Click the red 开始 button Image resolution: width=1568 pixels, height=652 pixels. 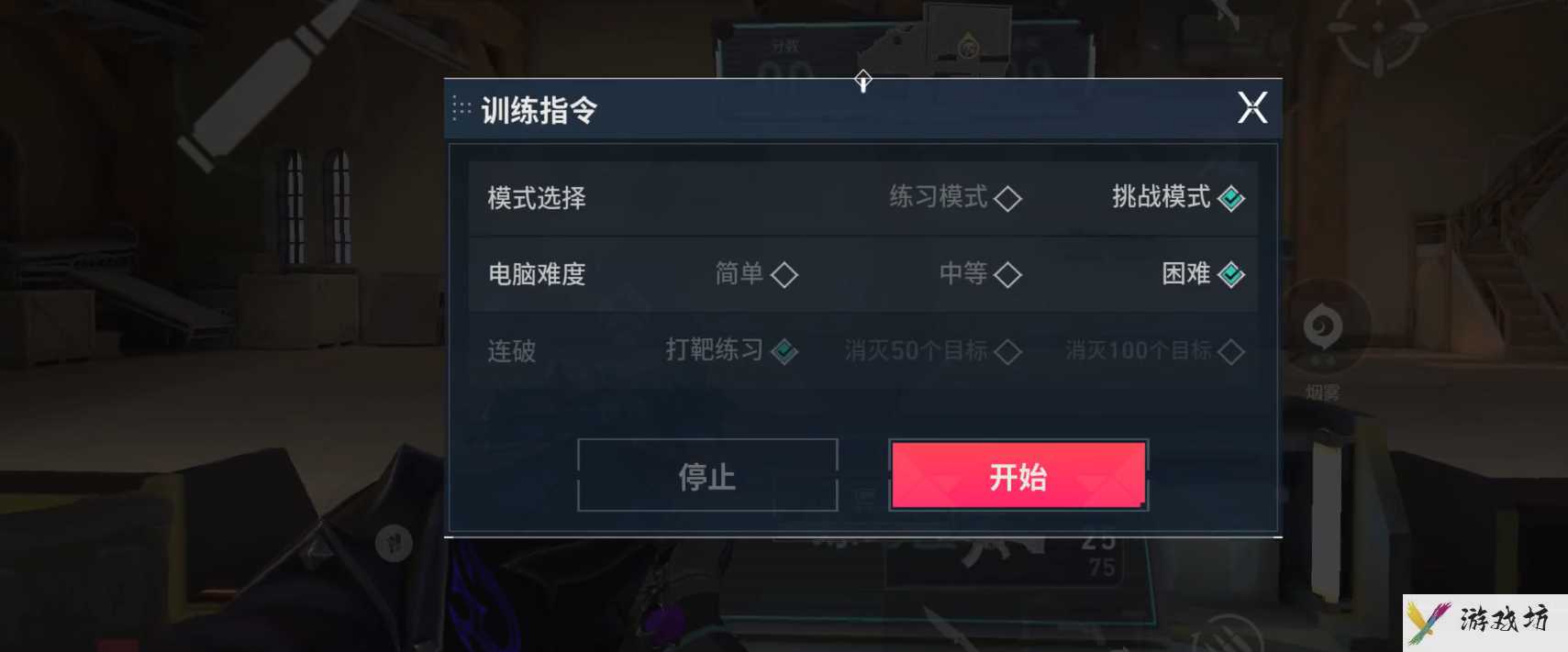(1018, 475)
